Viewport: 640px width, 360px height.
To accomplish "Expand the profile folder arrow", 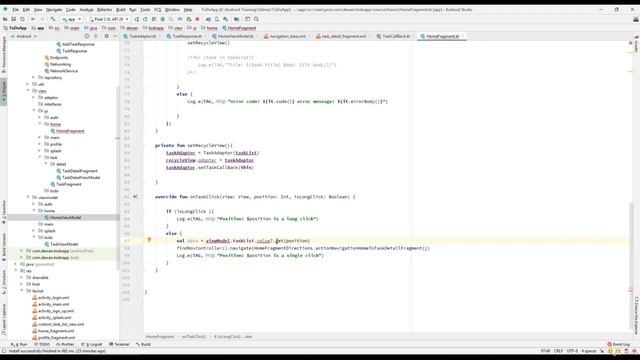I will [x=40, y=144].
